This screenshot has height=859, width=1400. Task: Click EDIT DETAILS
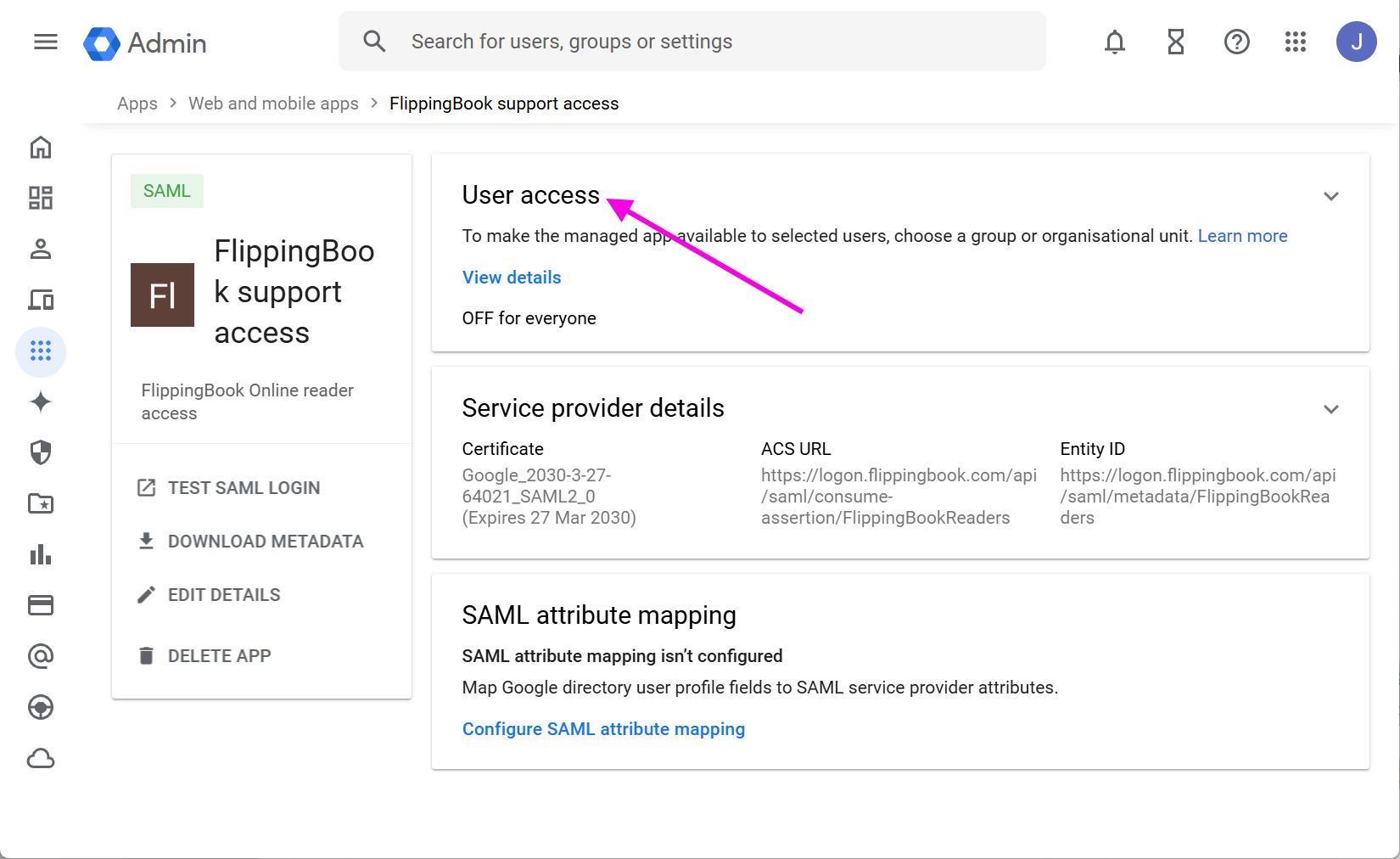coord(209,595)
